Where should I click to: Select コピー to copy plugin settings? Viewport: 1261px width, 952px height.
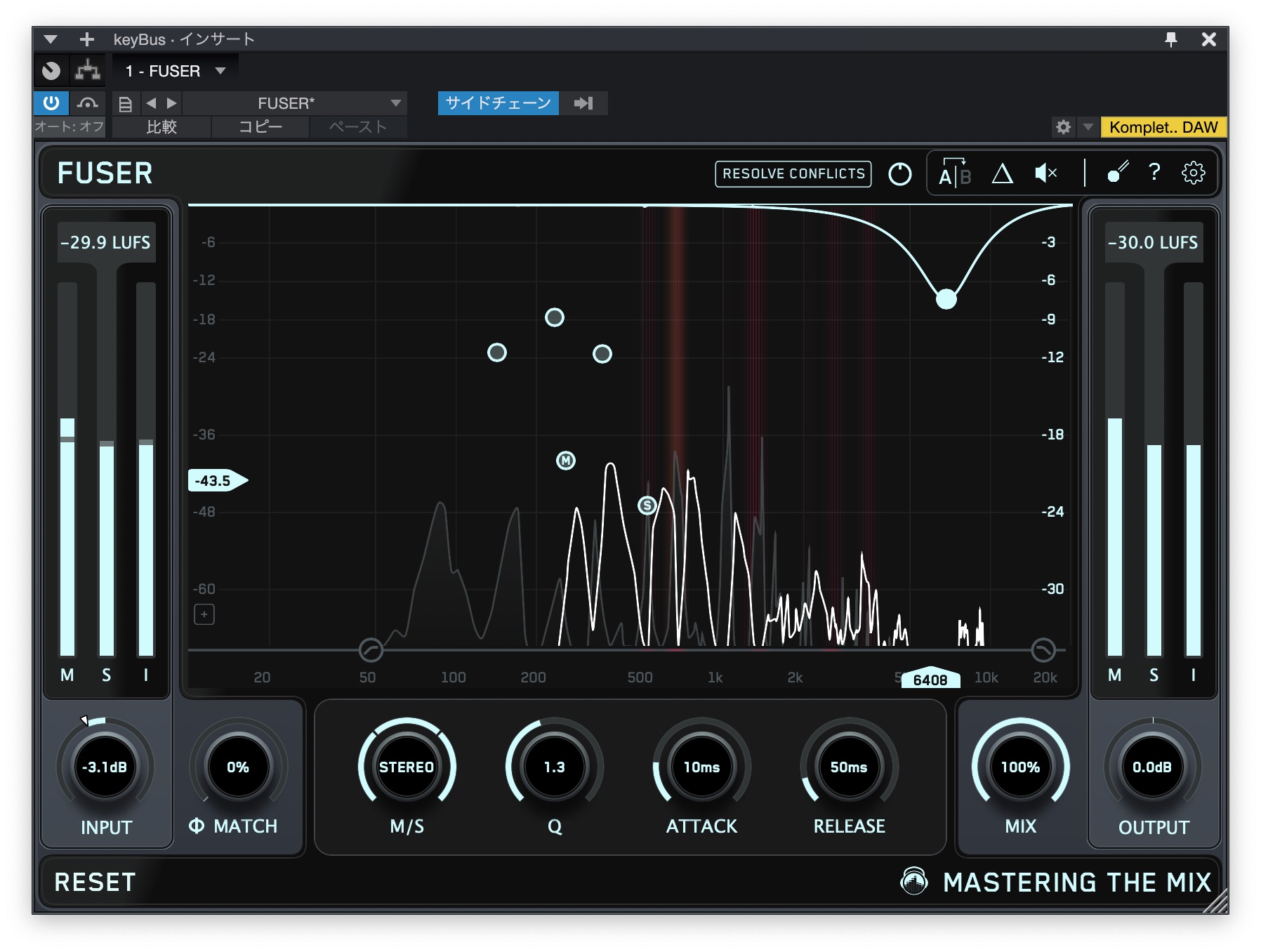pyautogui.click(x=258, y=128)
